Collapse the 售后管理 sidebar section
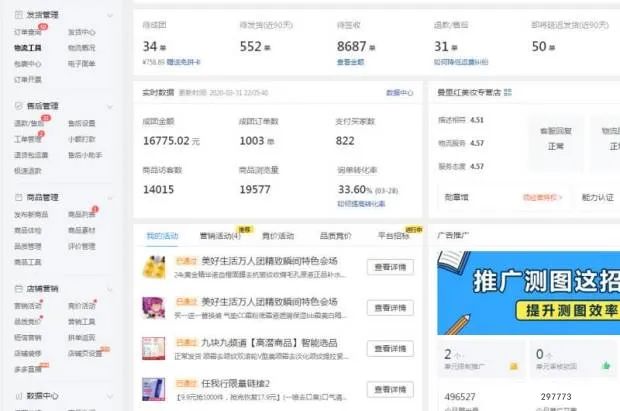Screen dimensions: 620x411 pyautogui.click(x=110, y=107)
